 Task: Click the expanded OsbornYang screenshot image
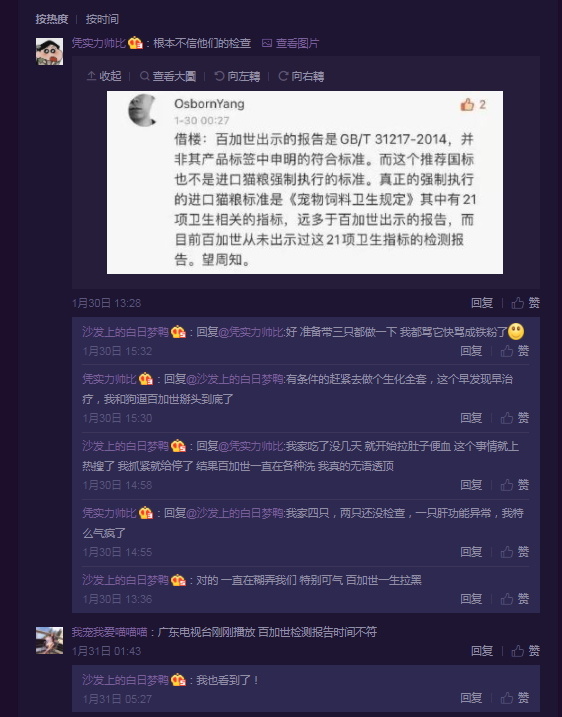(x=305, y=182)
